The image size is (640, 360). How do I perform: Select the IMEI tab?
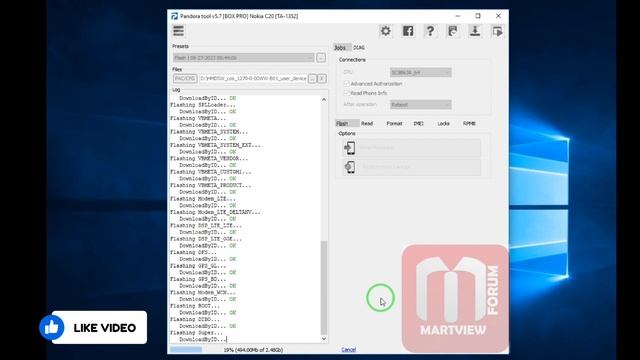coord(418,123)
